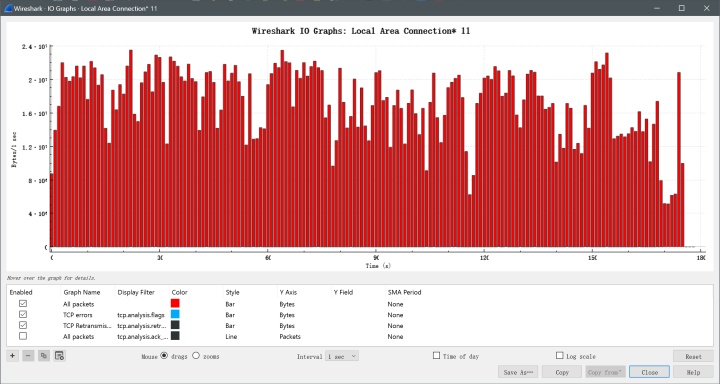This screenshot has height=384, width=720.
Task: Click Bar style cell of TCP errors row
Action: click(x=230, y=315)
